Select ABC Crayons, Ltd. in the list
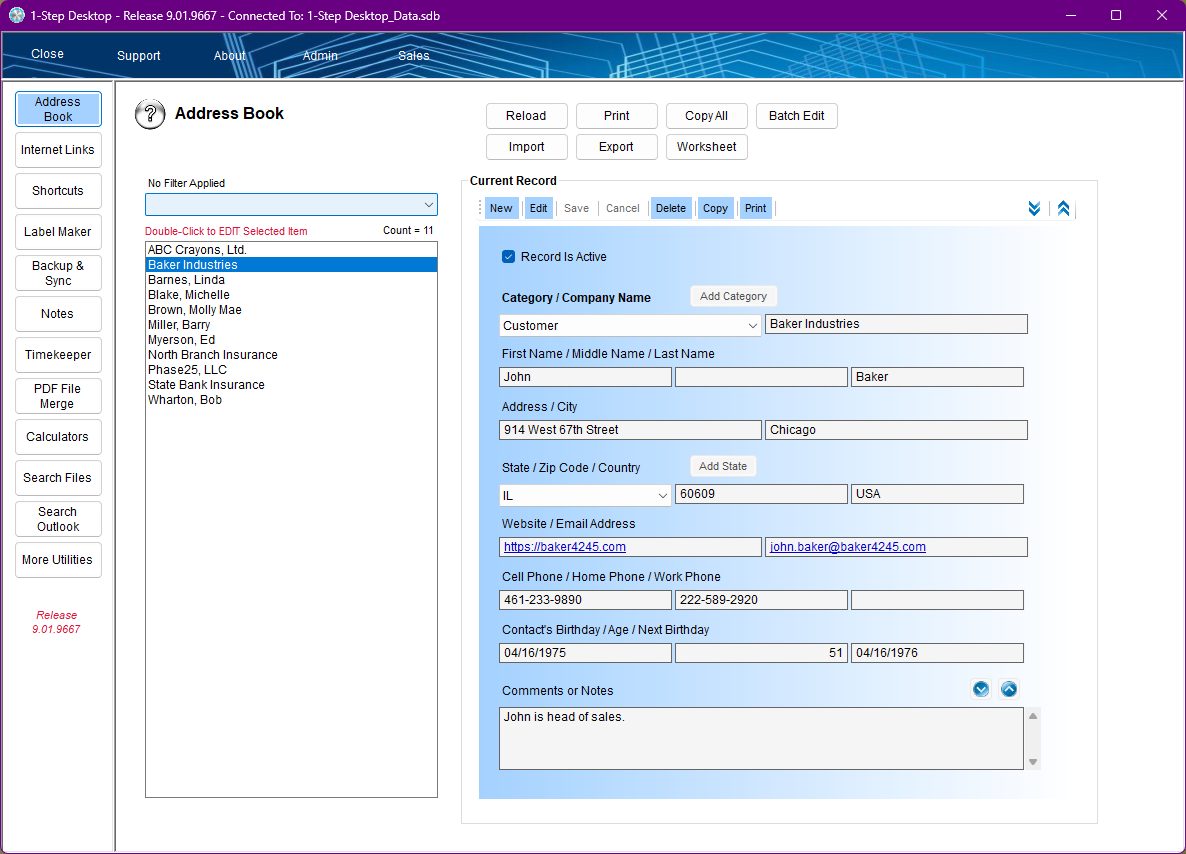 point(291,250)
